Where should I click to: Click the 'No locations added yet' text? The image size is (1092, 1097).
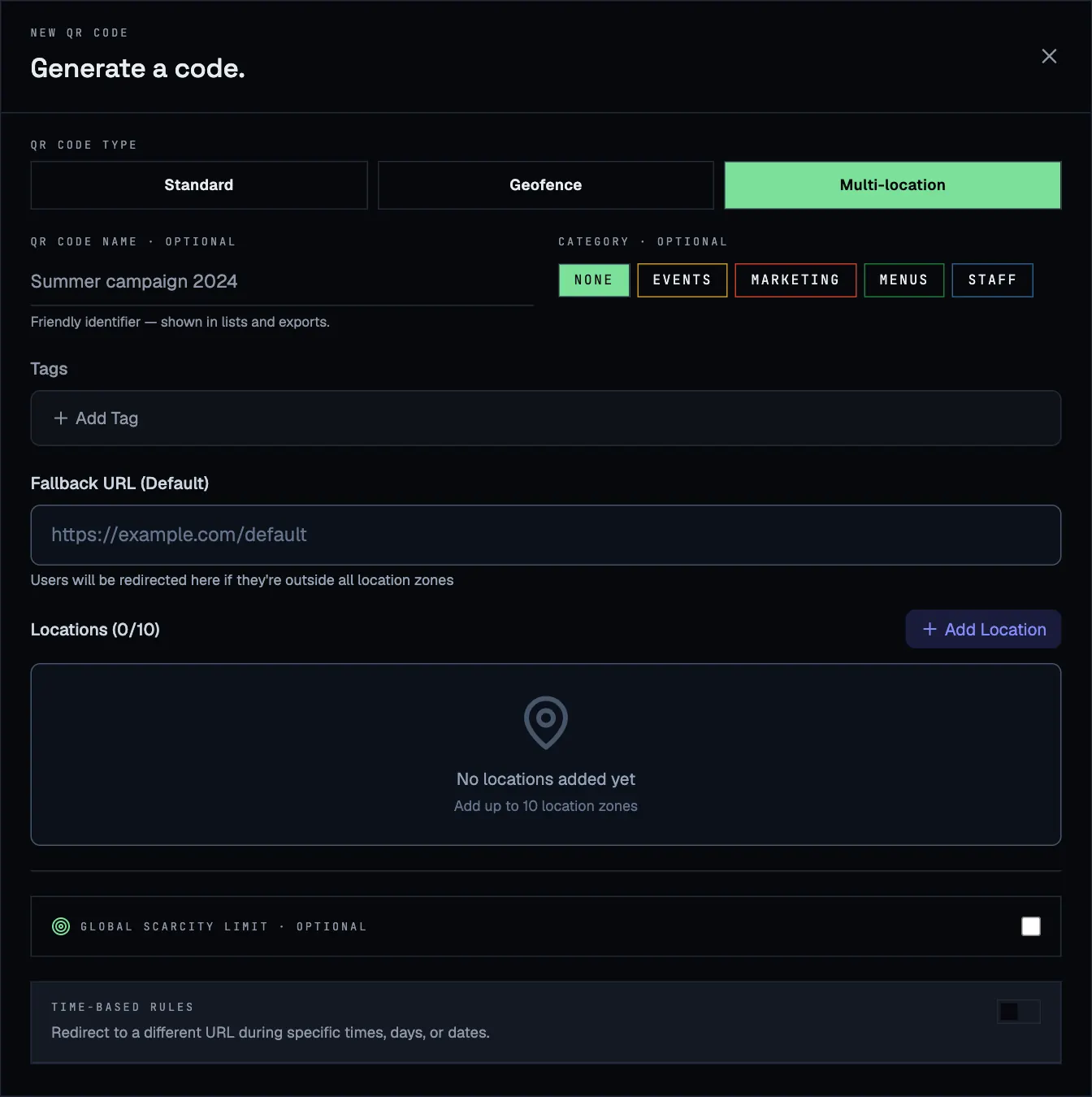click(x=546, y=779)
